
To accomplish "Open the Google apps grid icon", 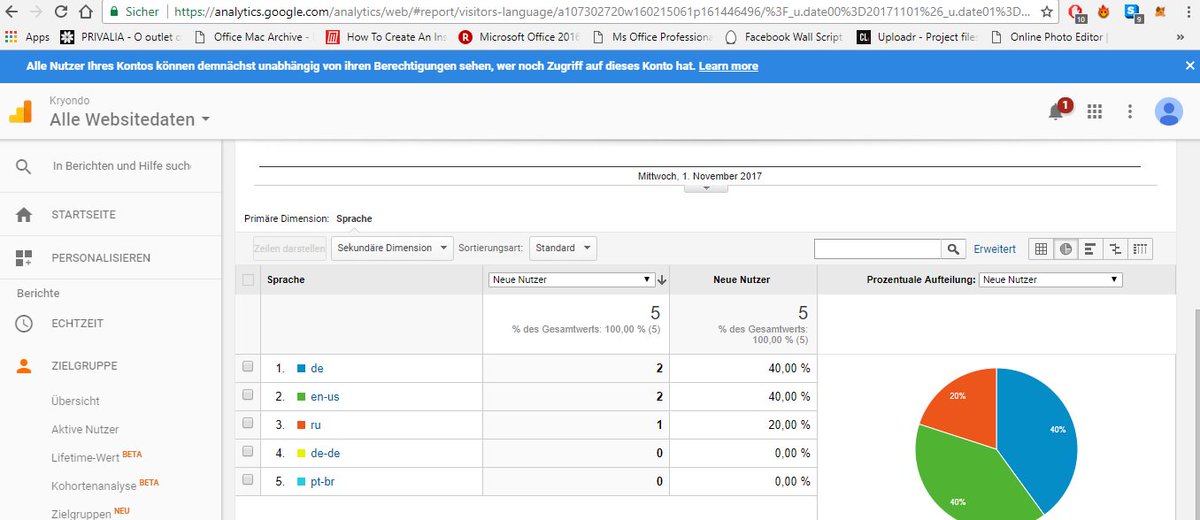I will (1094, 112).
